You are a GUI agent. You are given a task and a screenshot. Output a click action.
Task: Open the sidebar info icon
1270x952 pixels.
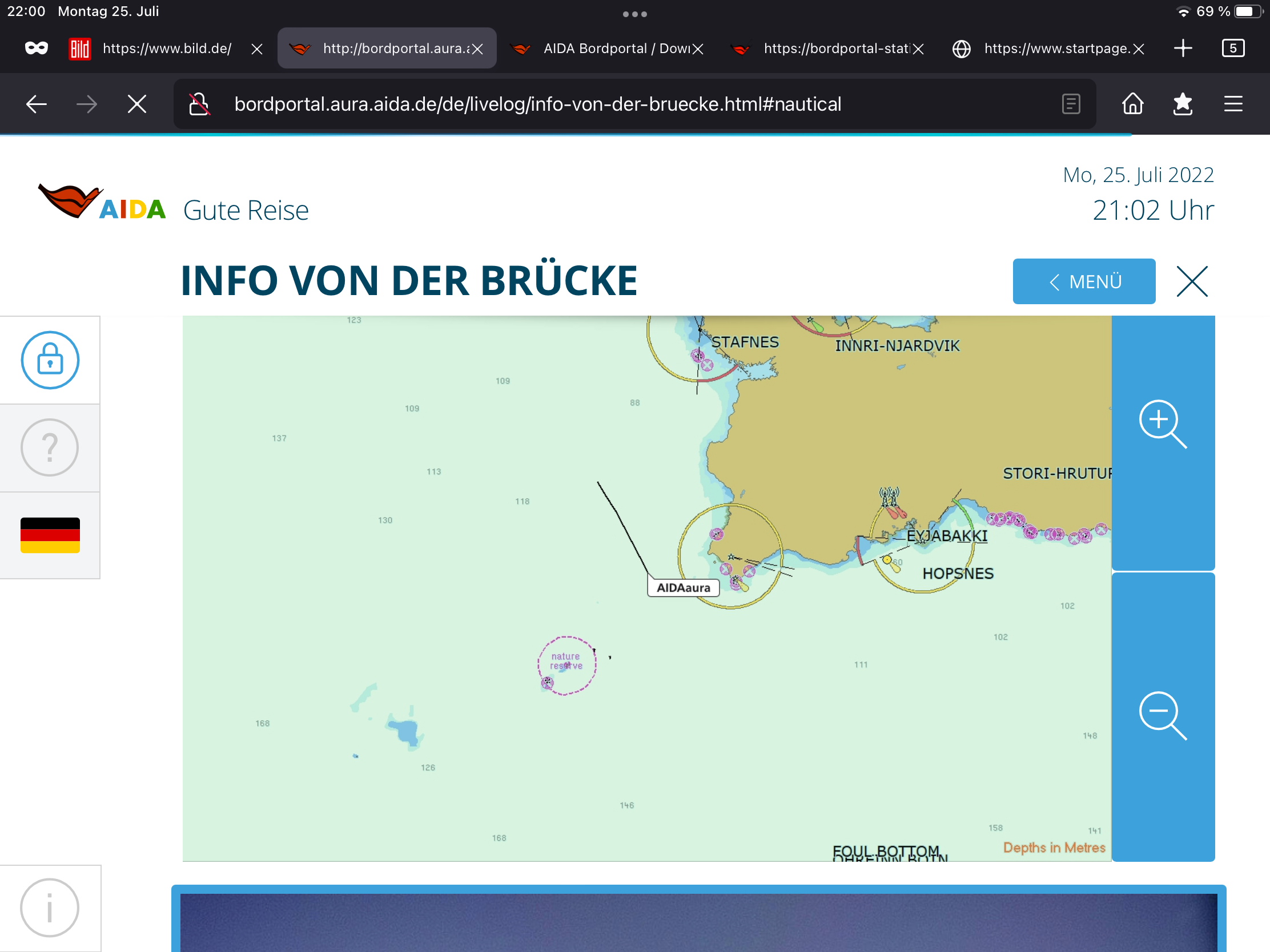point(50,908)
